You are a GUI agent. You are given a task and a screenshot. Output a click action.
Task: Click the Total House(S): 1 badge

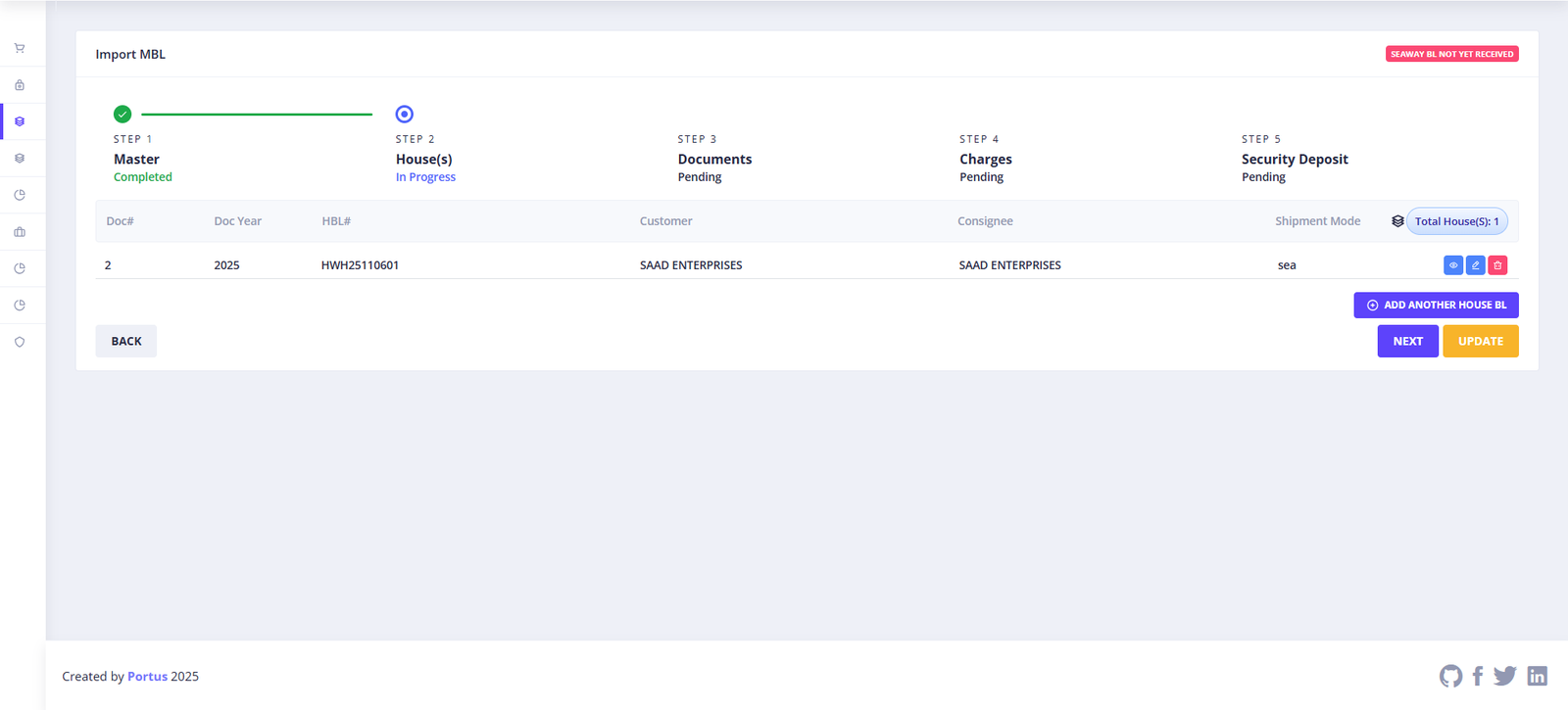1456,221
